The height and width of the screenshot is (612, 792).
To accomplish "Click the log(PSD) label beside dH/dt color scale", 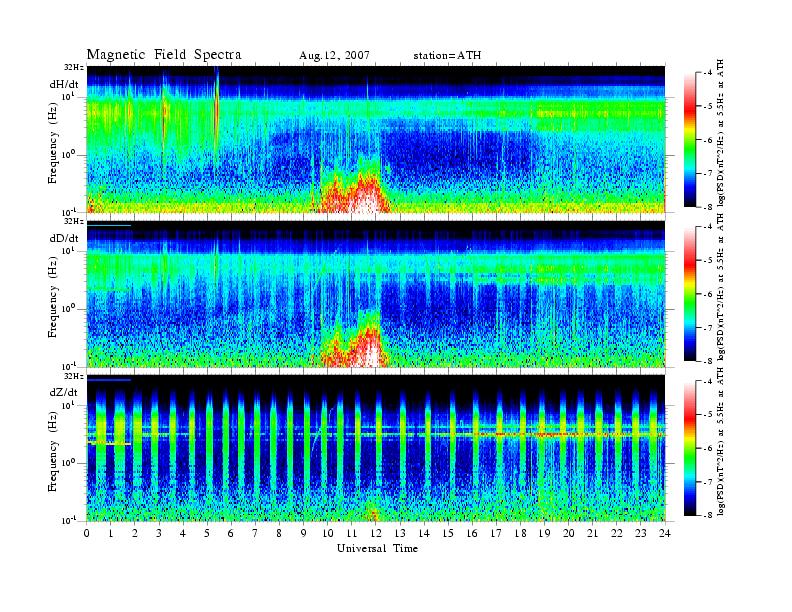I will [721, 133].
